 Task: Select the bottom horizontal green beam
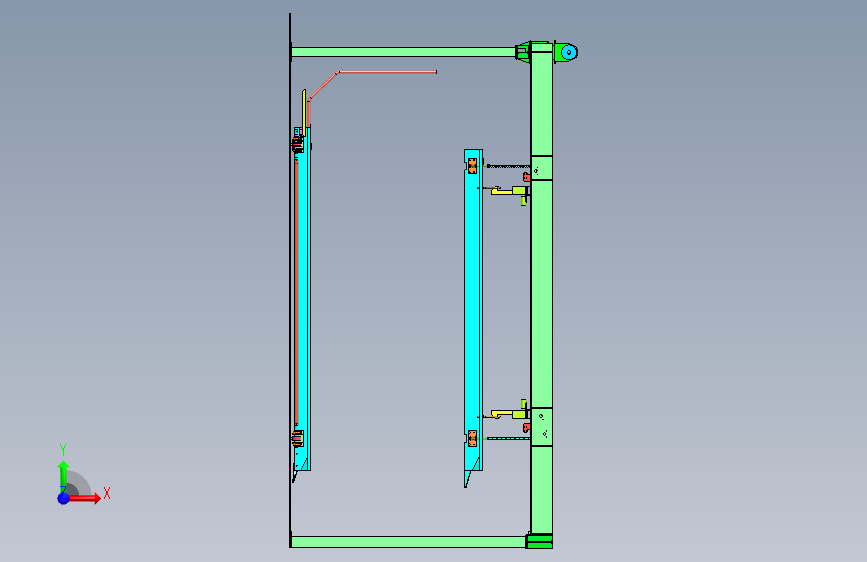[x=408, y=542]
